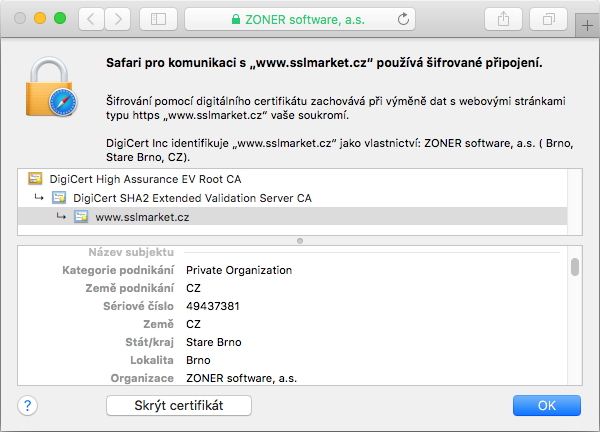600x432 pixels.
Task: Reload the page with the refresh icon
Action: (403, 19)
